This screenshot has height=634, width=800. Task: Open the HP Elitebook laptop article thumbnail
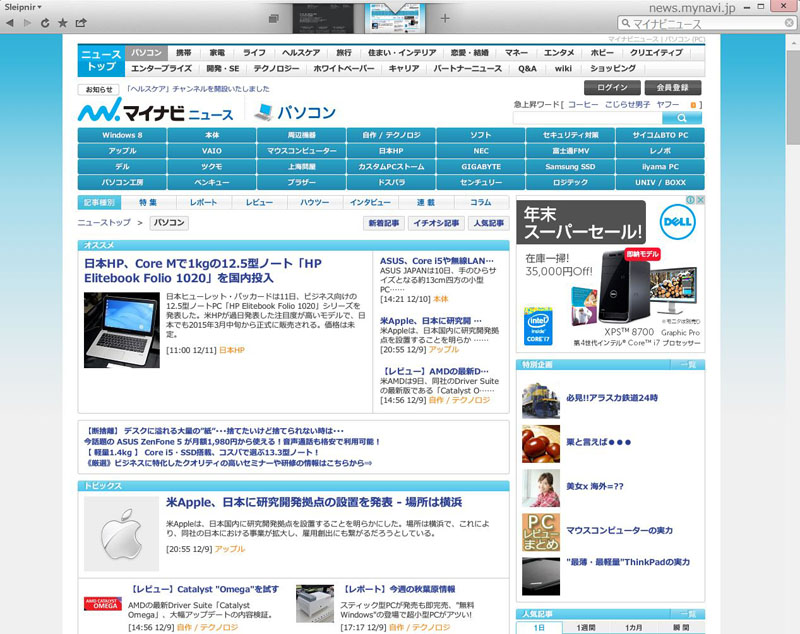(x=122, y=330)
